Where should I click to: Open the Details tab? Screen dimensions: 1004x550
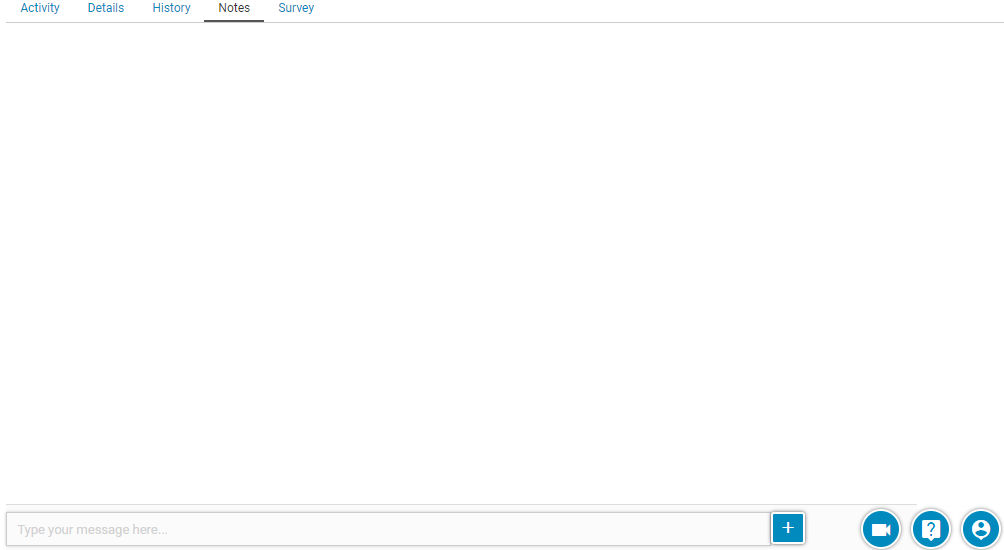pyautogui.click(x=106, y=8)
